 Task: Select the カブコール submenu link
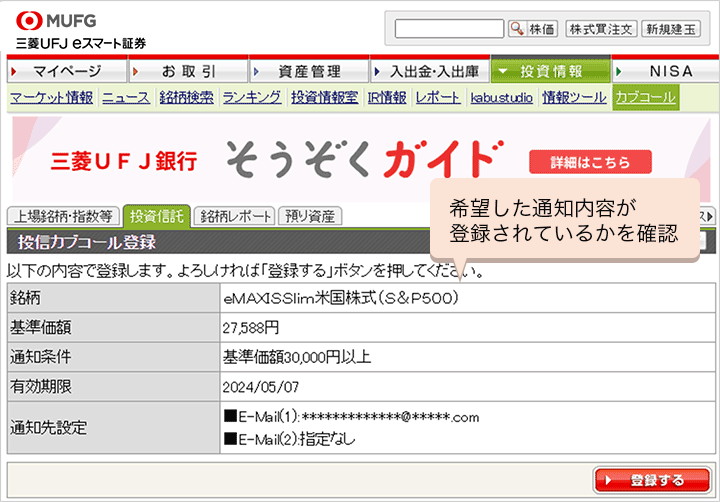click(x=646, y=97)
